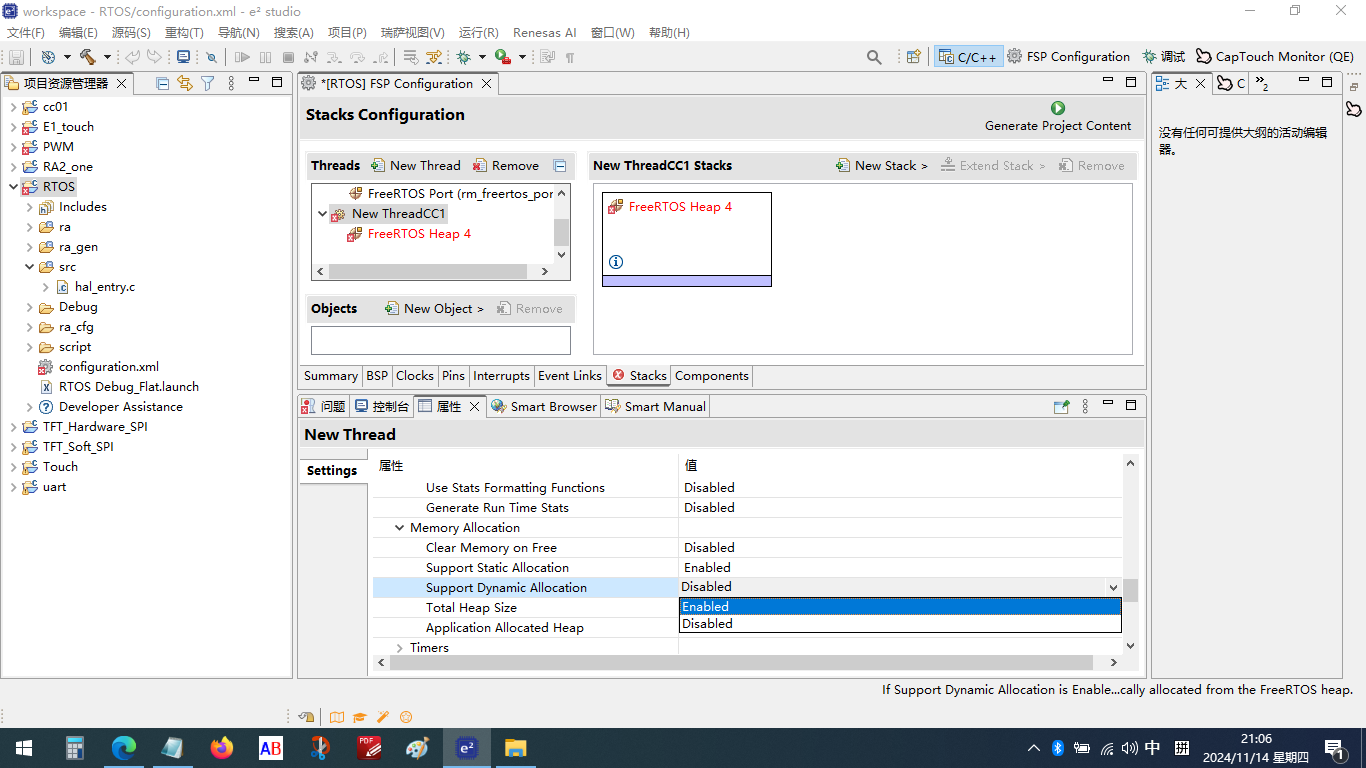The height and width of the screenshot is (768, 1366).
Task: Collapse the RTOS project tree node
Action: click(x=13, y=187)
